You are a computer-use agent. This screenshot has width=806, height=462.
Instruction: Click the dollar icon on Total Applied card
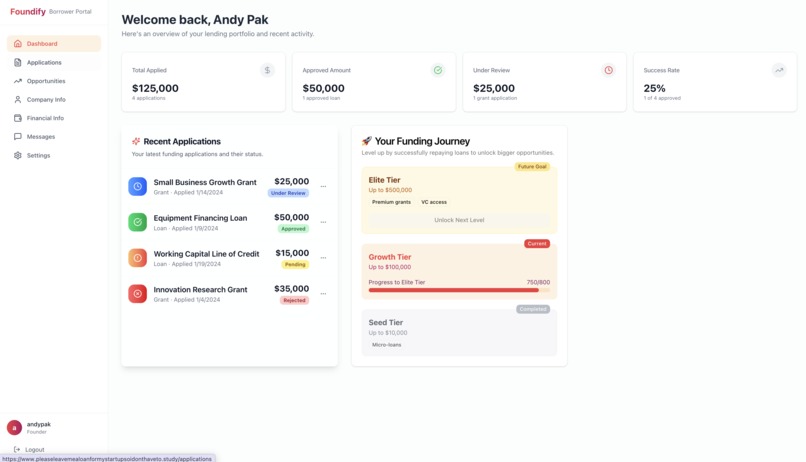tap(267, 70)
